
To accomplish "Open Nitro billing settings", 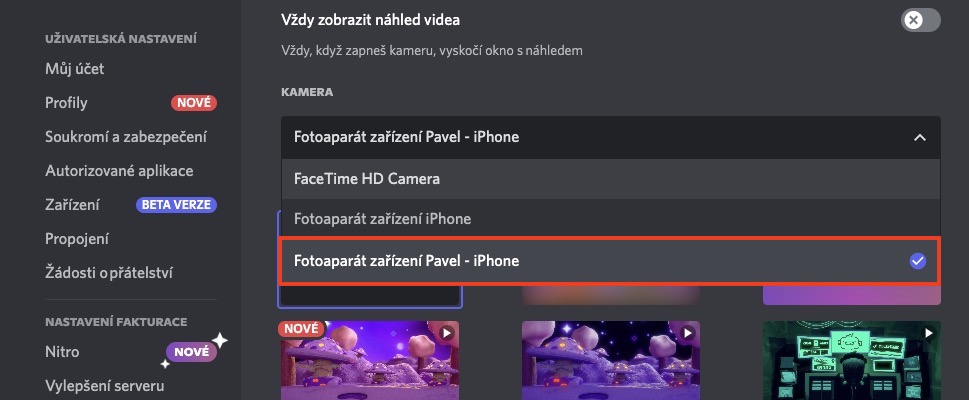I will (62, 352).
